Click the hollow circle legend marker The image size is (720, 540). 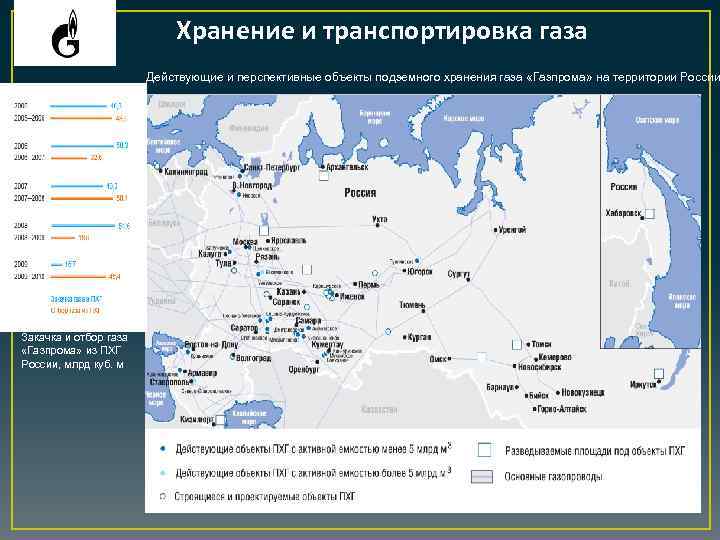[x=163, y=496]
